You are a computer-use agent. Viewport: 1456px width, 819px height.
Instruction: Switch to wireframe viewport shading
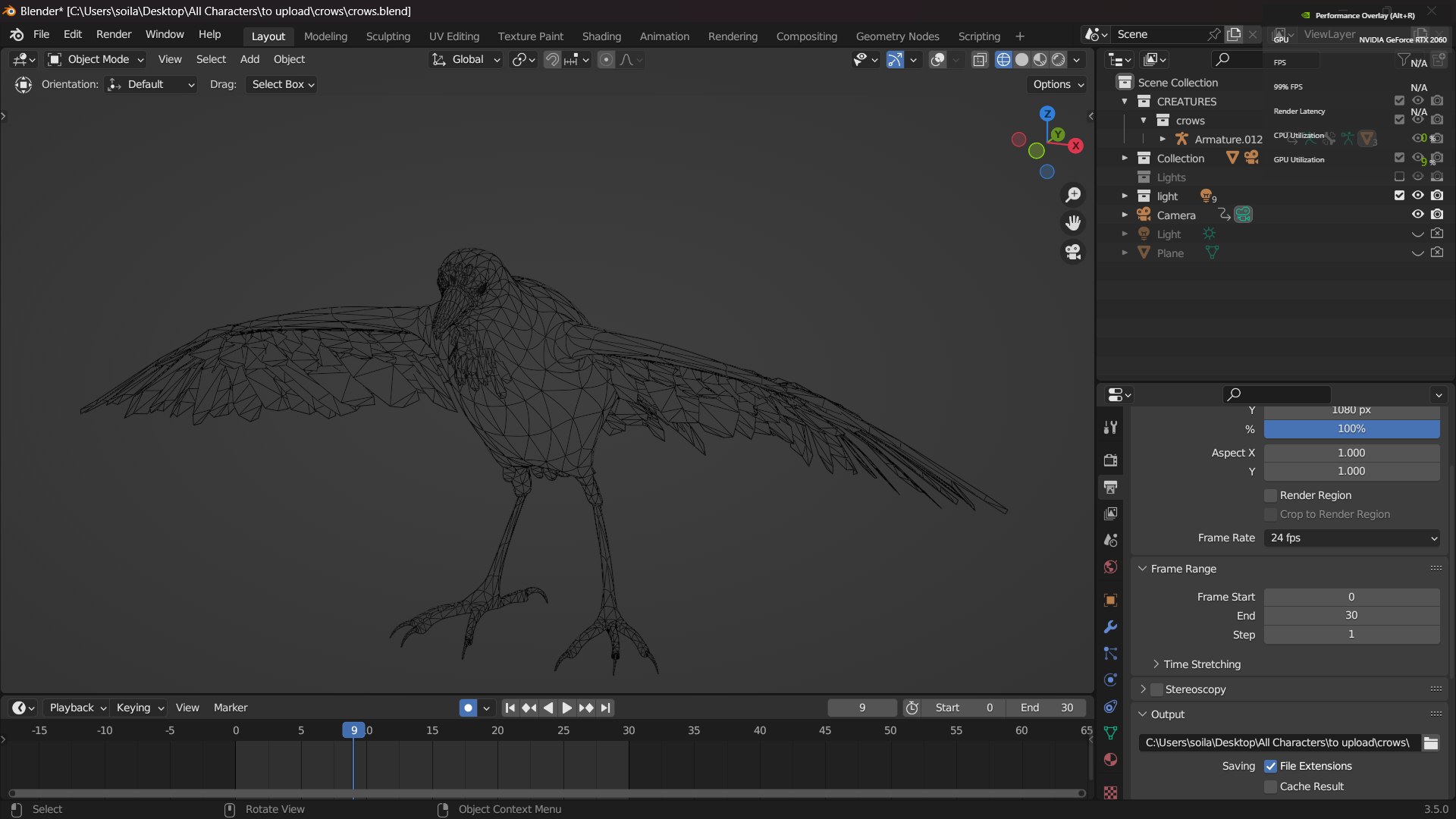tap(1003, 60)
